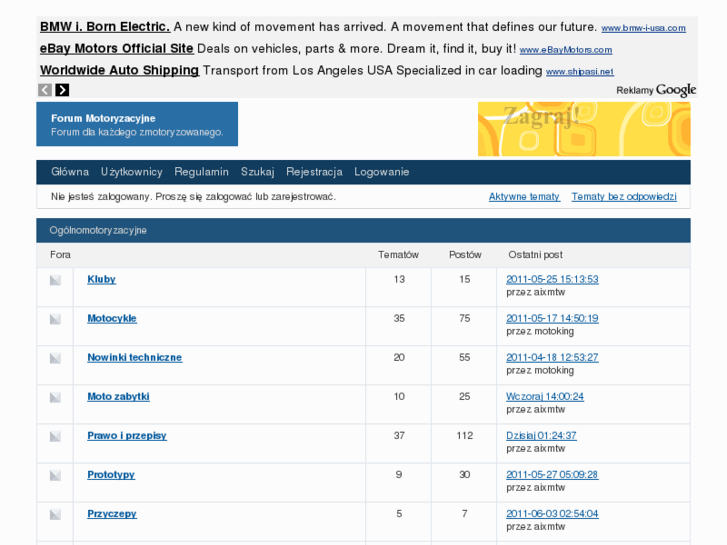Open the last post dated 2011-06-03 02:54:04
The width and height of the screenshot is (727, 545).
(x=552, y=513)
